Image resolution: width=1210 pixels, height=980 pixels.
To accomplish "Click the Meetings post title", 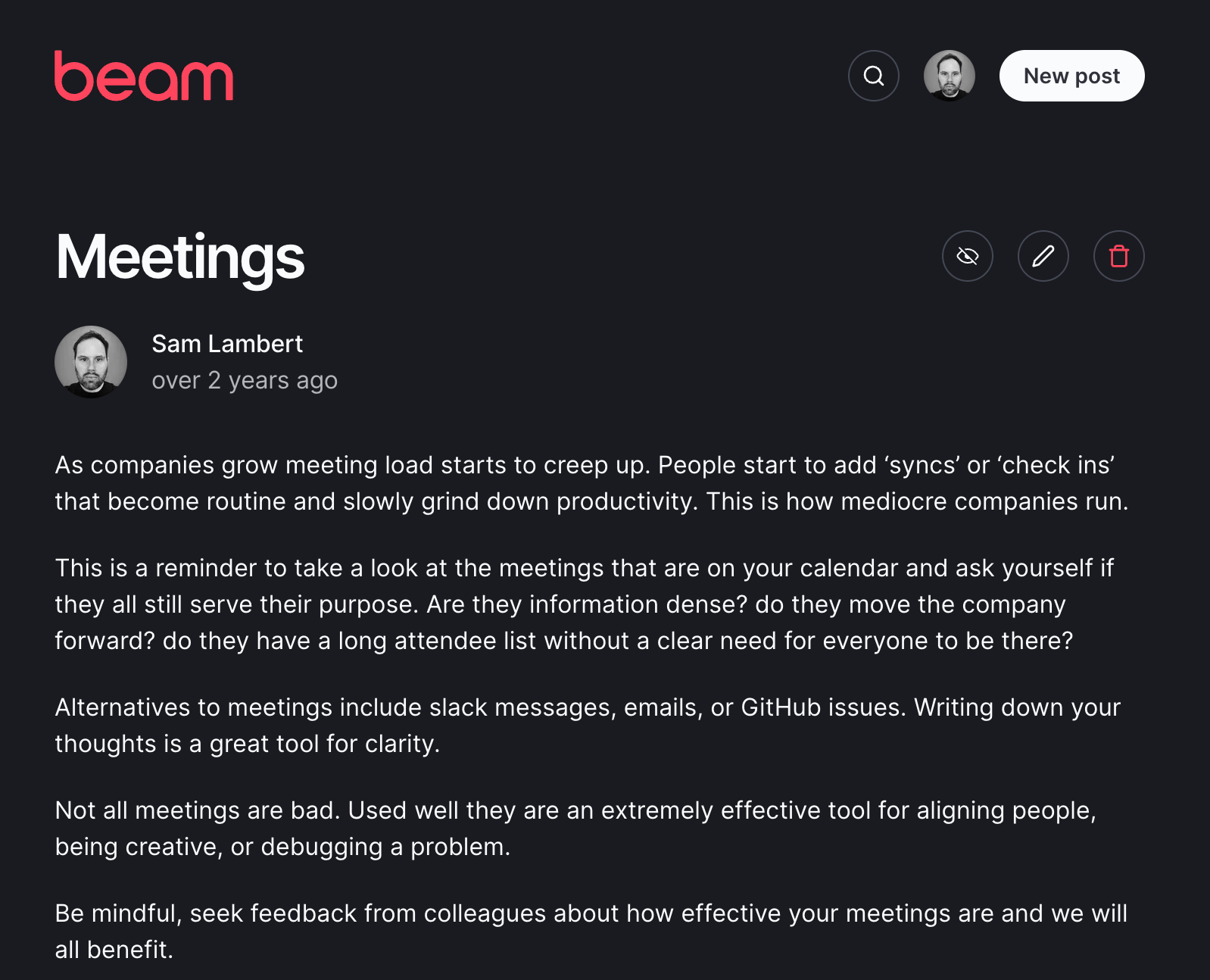I will tap(180, 257).
